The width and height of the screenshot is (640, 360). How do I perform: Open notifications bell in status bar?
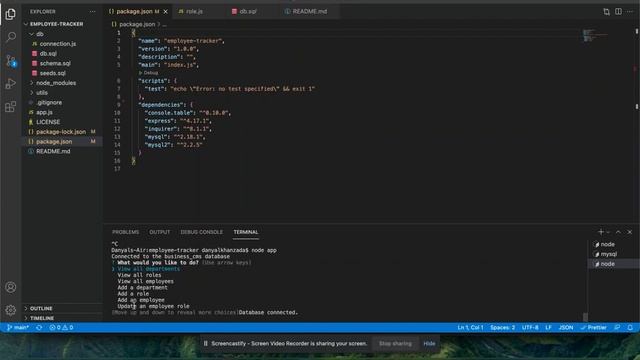[630, 327]
